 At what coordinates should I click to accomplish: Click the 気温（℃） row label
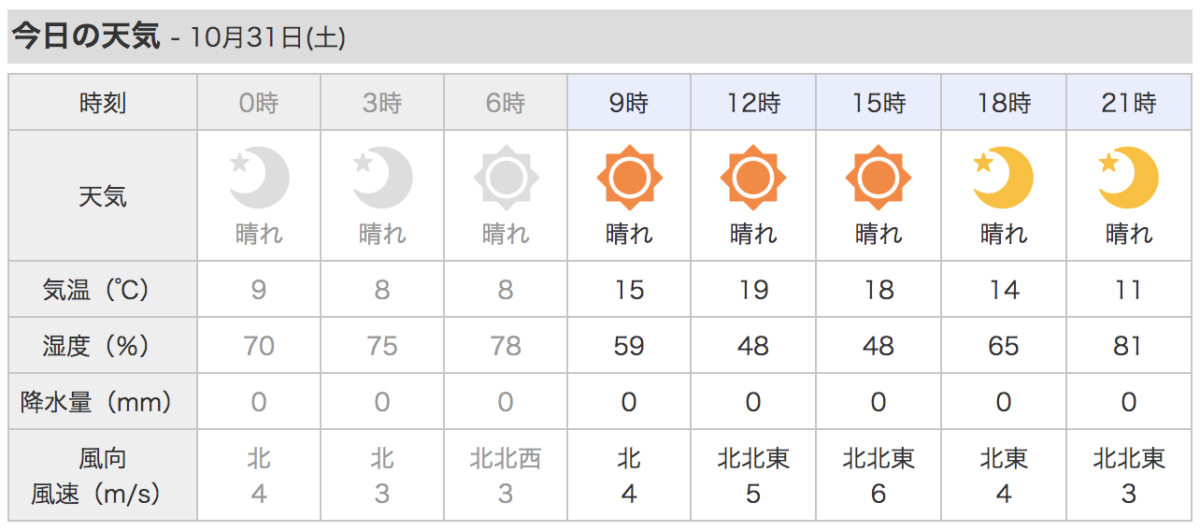[x=103, y=290]
